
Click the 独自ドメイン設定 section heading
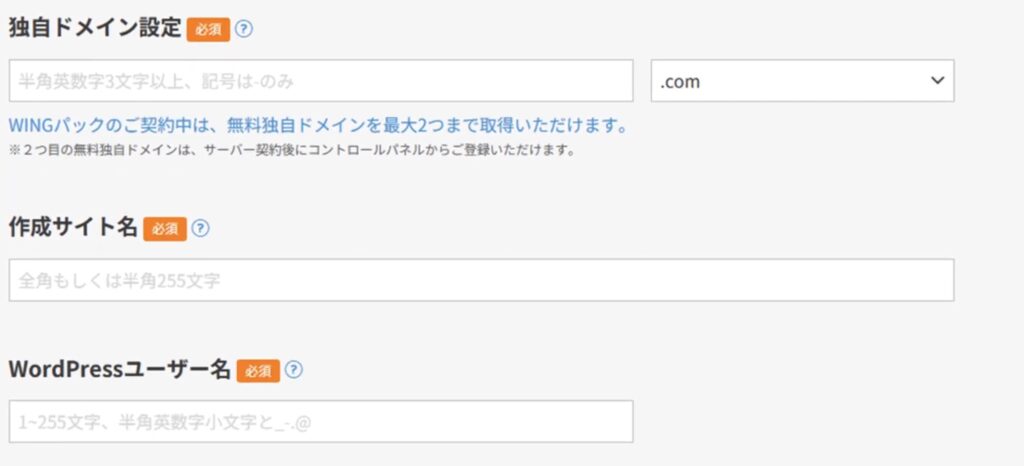click(94, 28)
